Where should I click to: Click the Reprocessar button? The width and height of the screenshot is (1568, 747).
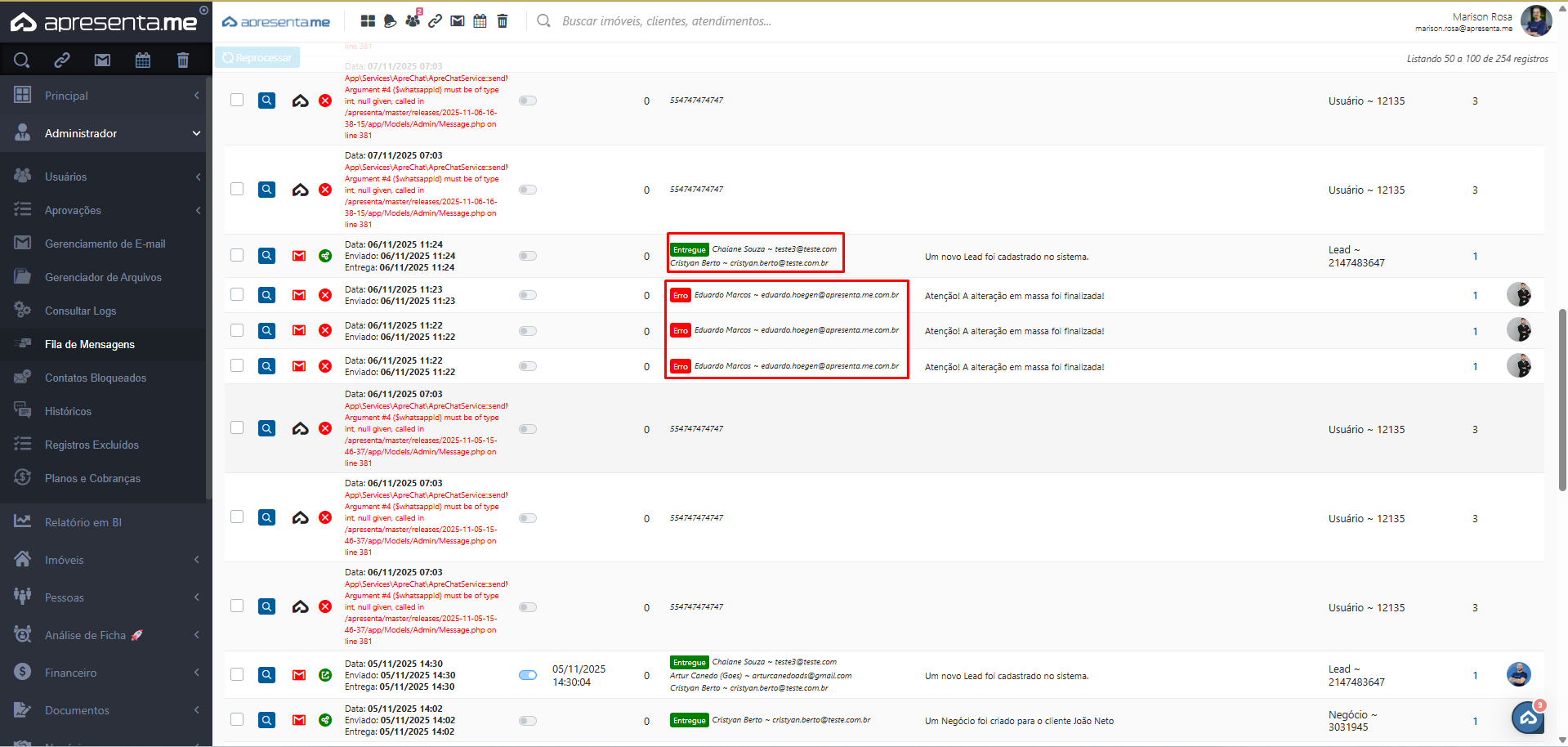[257, 58]
